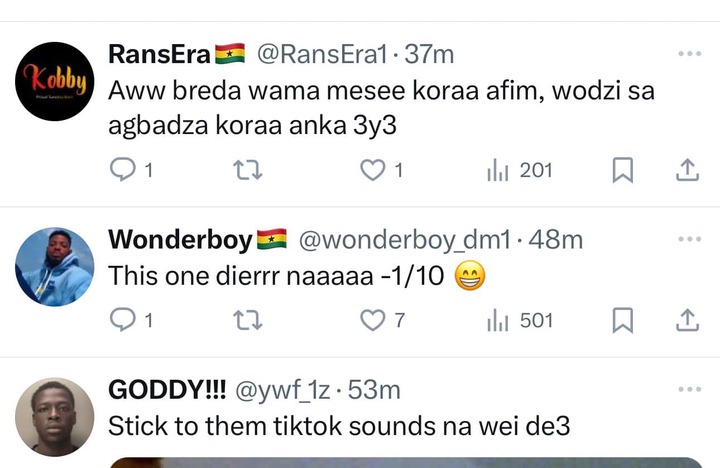Bookmark Wonderboy's tweet
The width and height of the screenshot is (720, 468).
pos(623,320)
